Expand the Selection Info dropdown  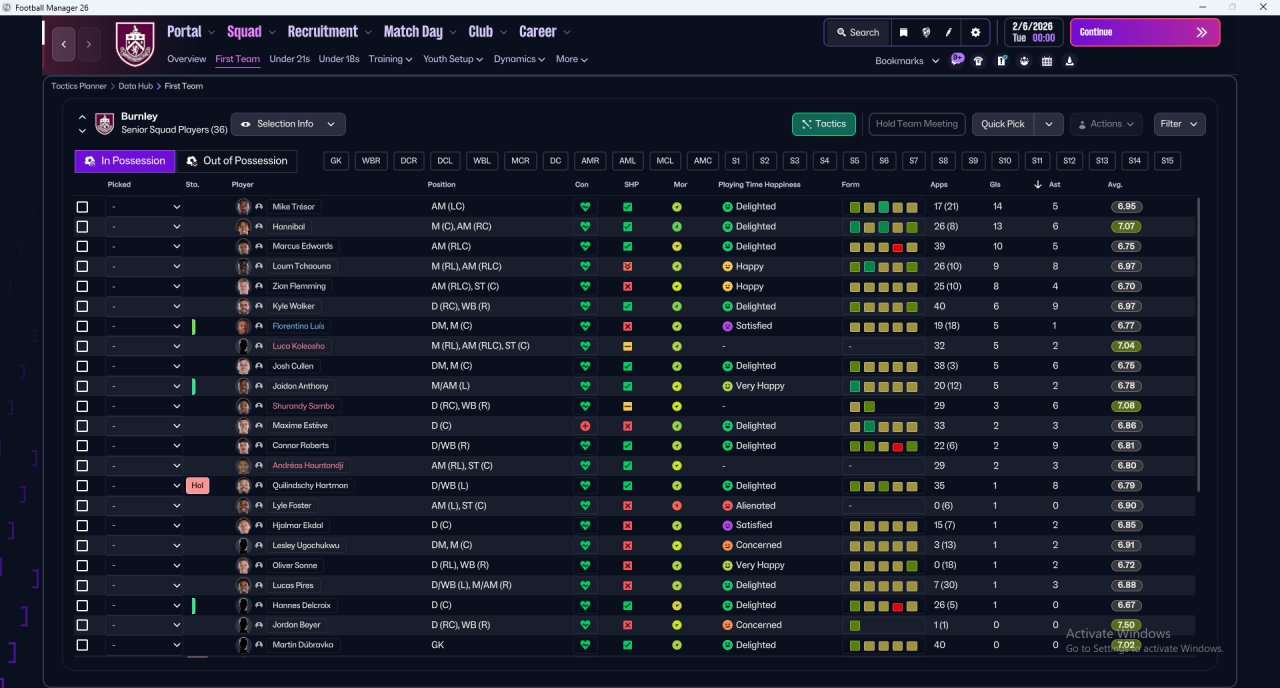click(288, 124)
